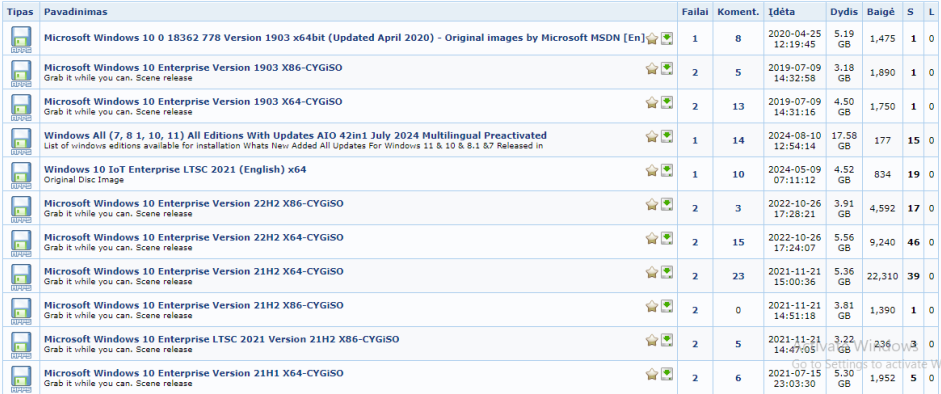Open Microsoft Windows 10 0 18362 778 Version 1903 link
Screen dimensions: 941x394
343,38
